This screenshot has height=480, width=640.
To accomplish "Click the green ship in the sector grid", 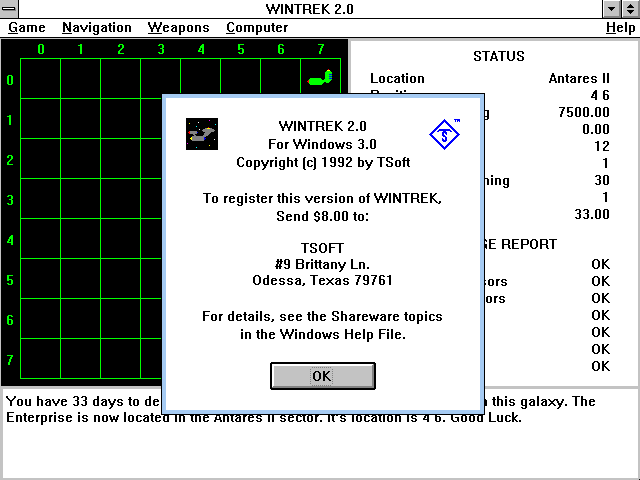I will (x=319, y=78).
